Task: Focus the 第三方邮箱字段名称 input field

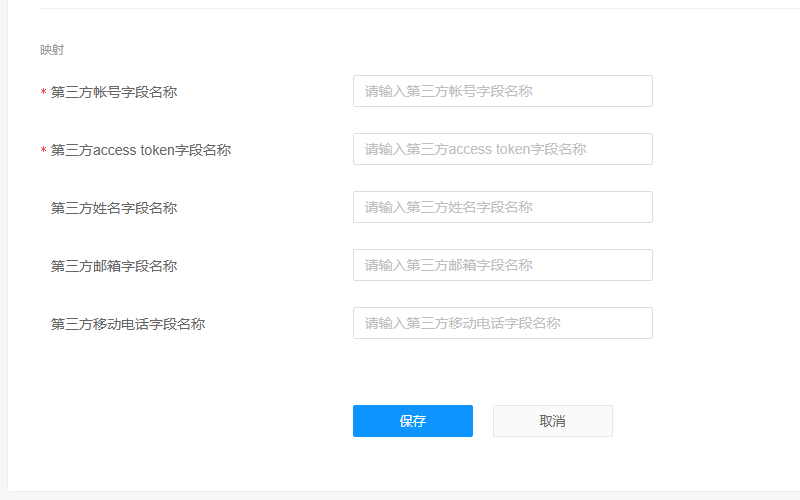Action: point(503,265)
